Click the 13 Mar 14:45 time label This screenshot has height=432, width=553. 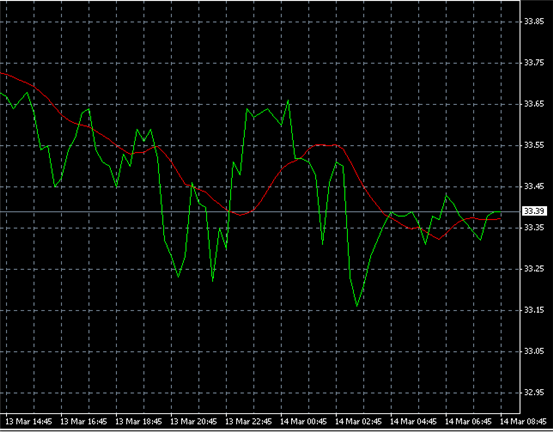pyautogui.click(x=29, y=421)
